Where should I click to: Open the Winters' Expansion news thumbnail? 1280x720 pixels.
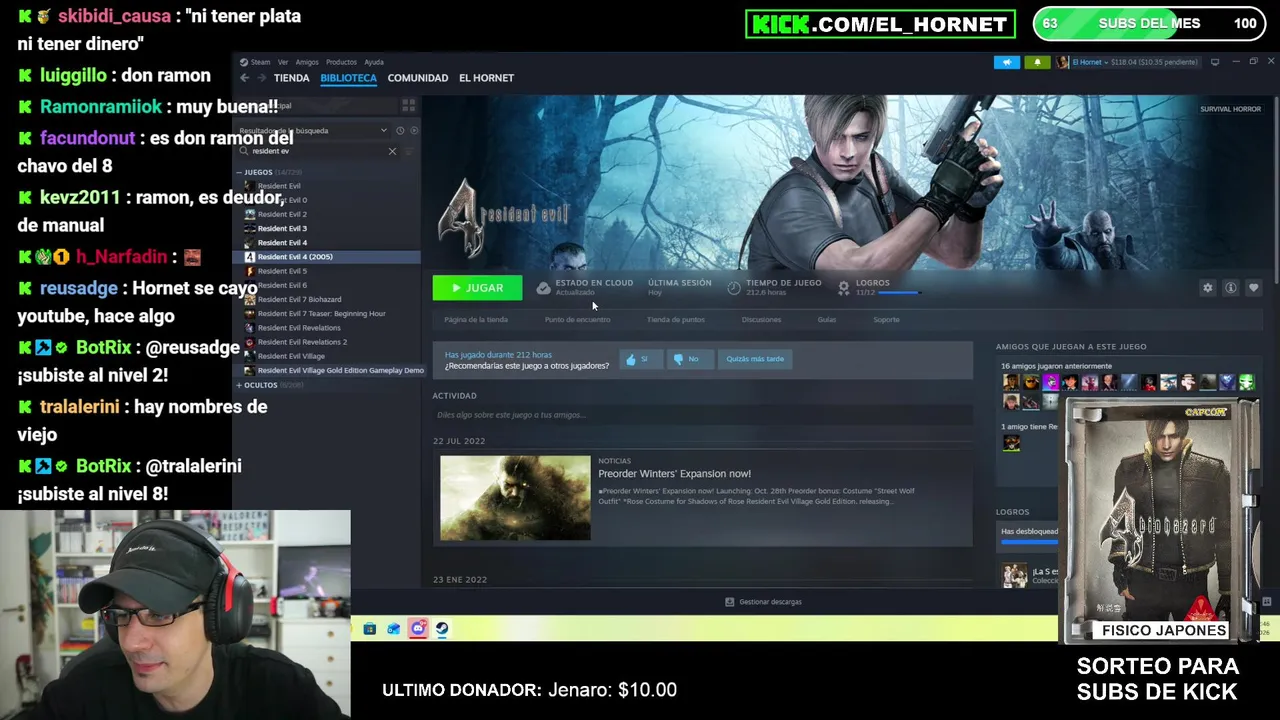[515, 498]
